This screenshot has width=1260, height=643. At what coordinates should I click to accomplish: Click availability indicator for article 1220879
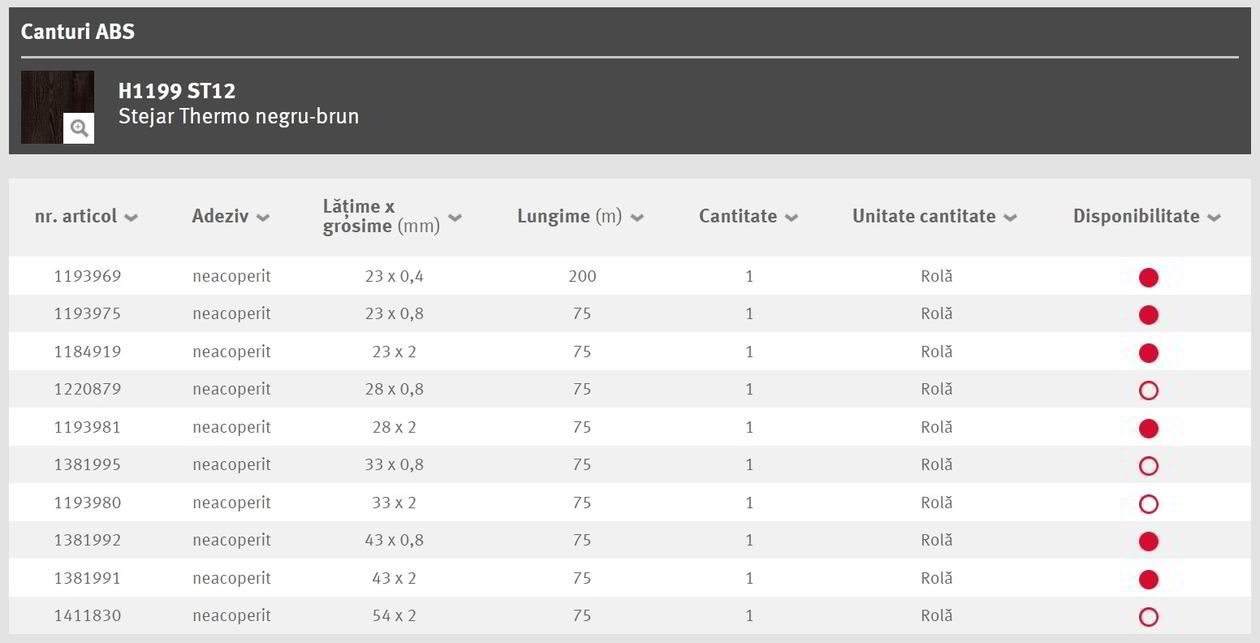tap(1148, 390)
